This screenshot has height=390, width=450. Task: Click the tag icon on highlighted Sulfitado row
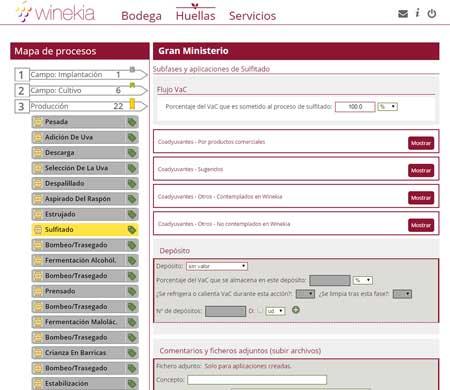click(x=132, y=230)
